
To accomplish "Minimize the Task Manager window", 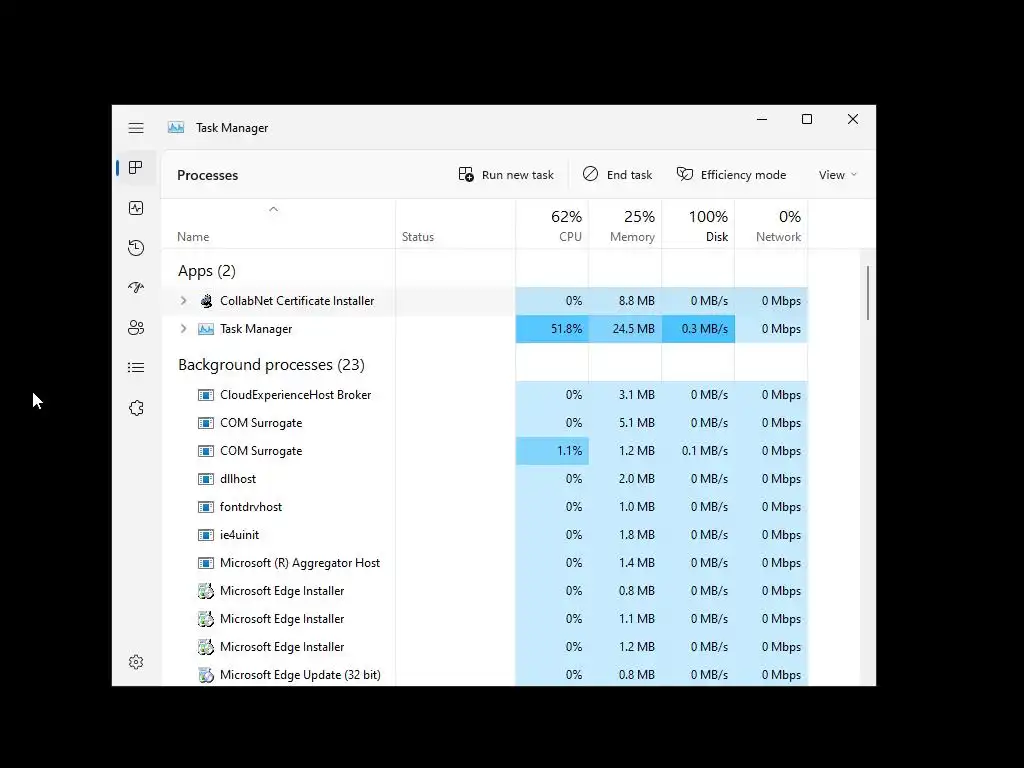I will tap(762, 120).
